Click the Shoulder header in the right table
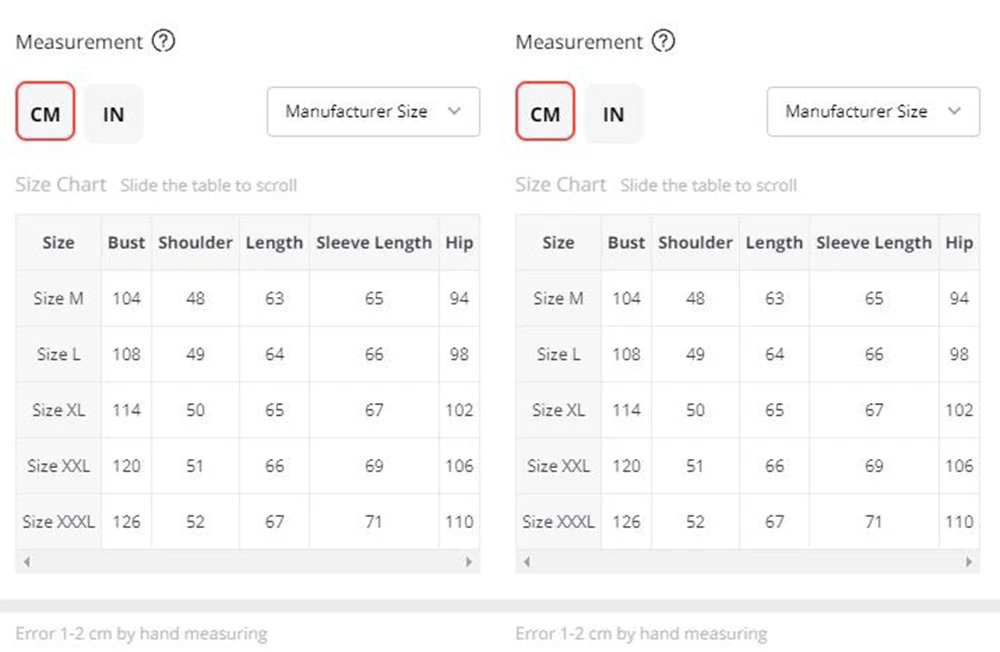The width and height of the screenshot is (1000, 652). 695,243
